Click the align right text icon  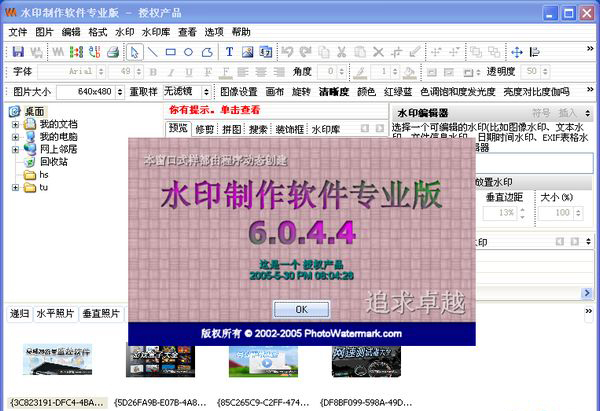(x=279, y=72)
